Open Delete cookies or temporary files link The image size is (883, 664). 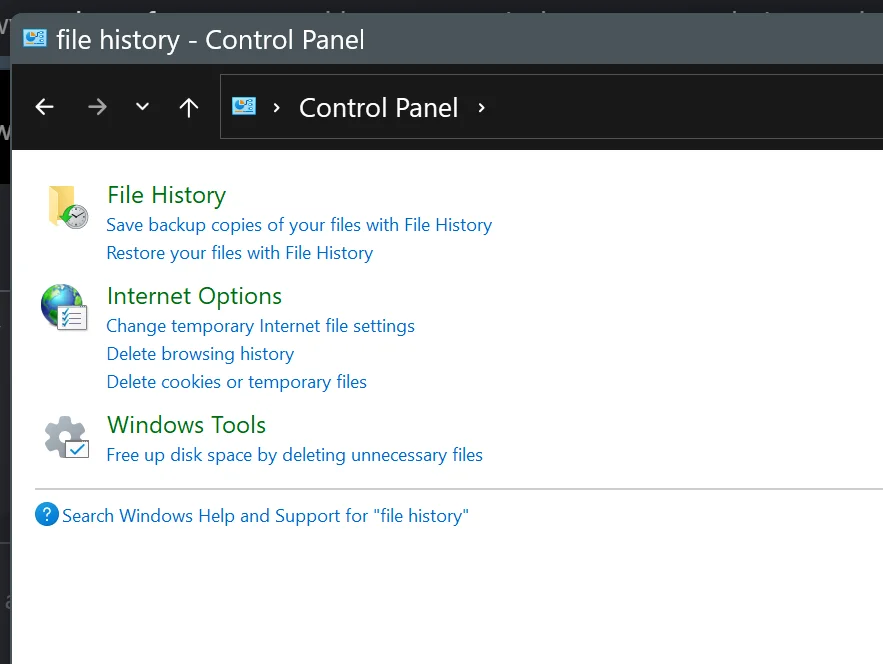tap(237, 382)
